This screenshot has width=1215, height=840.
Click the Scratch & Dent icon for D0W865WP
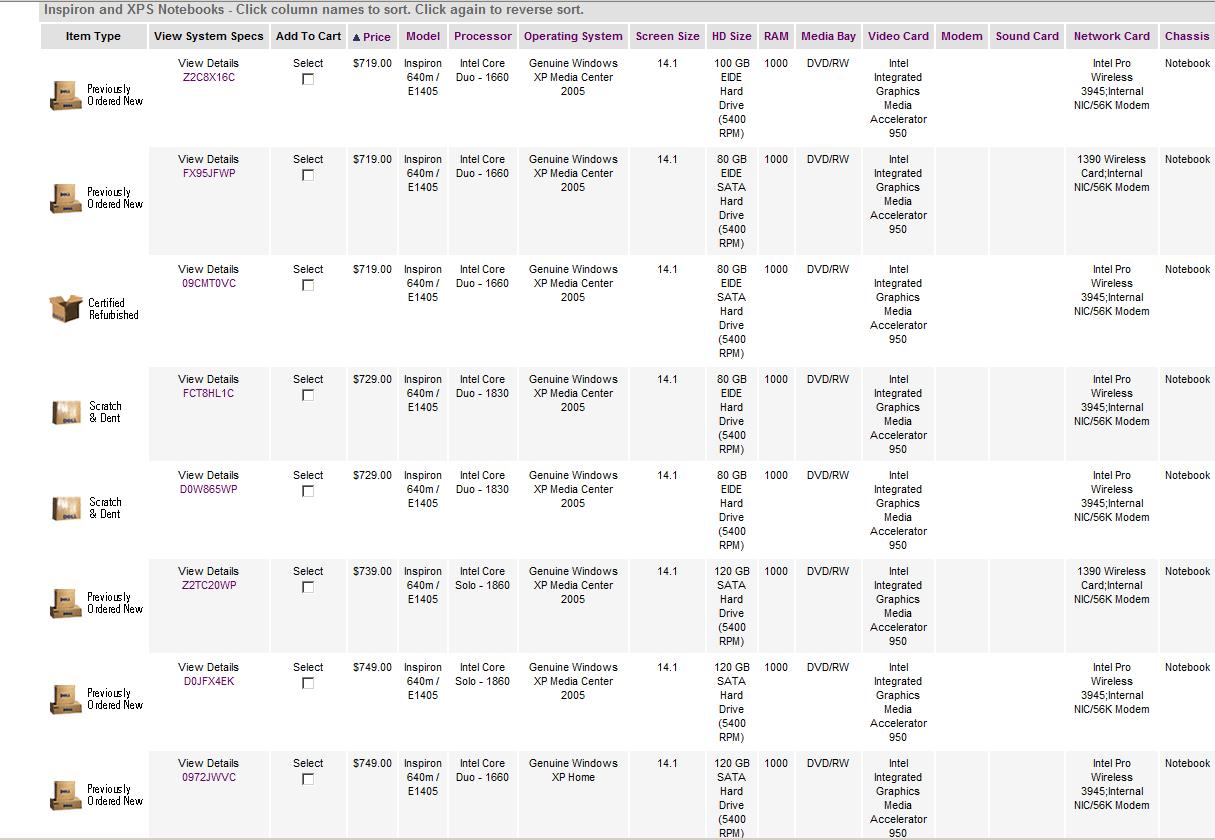[x=66, y=508]
